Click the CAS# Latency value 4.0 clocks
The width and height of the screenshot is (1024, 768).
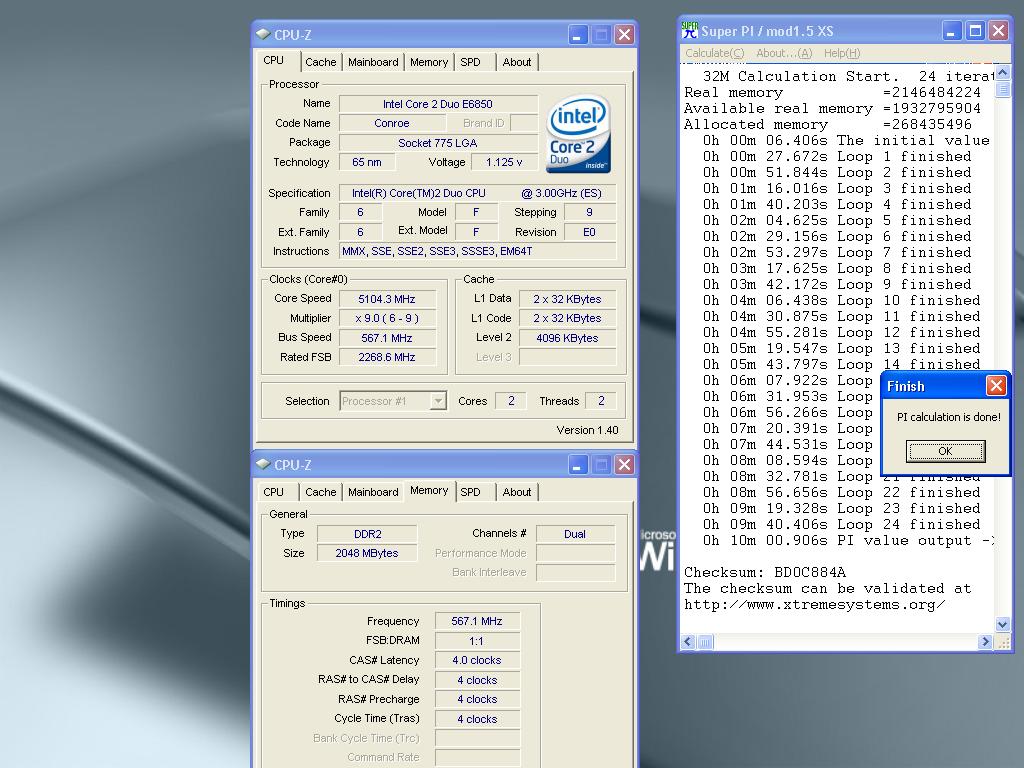(x=477, y=660)
